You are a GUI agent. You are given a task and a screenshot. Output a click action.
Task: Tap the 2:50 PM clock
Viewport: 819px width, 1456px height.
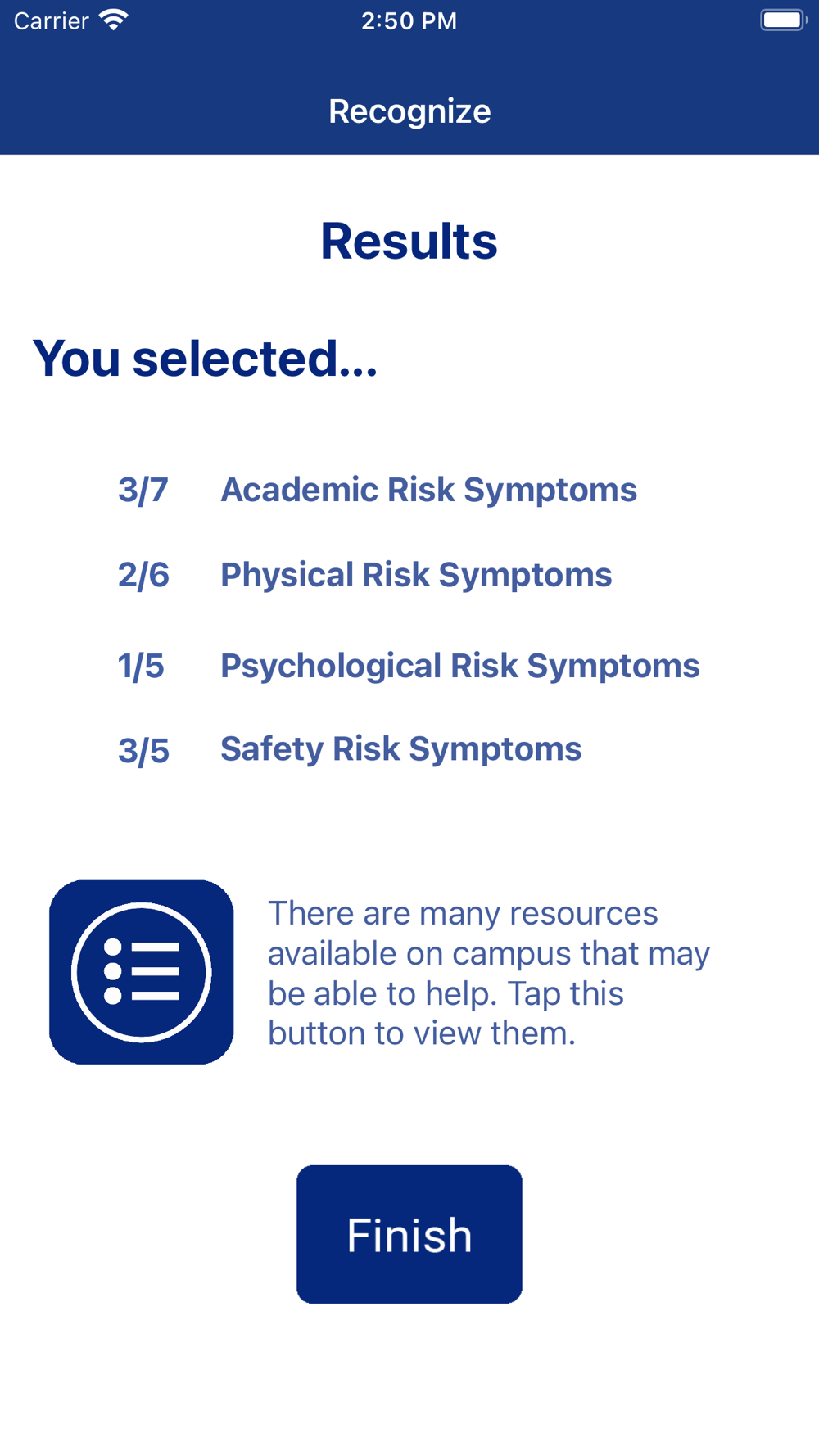tap(409, 20)
